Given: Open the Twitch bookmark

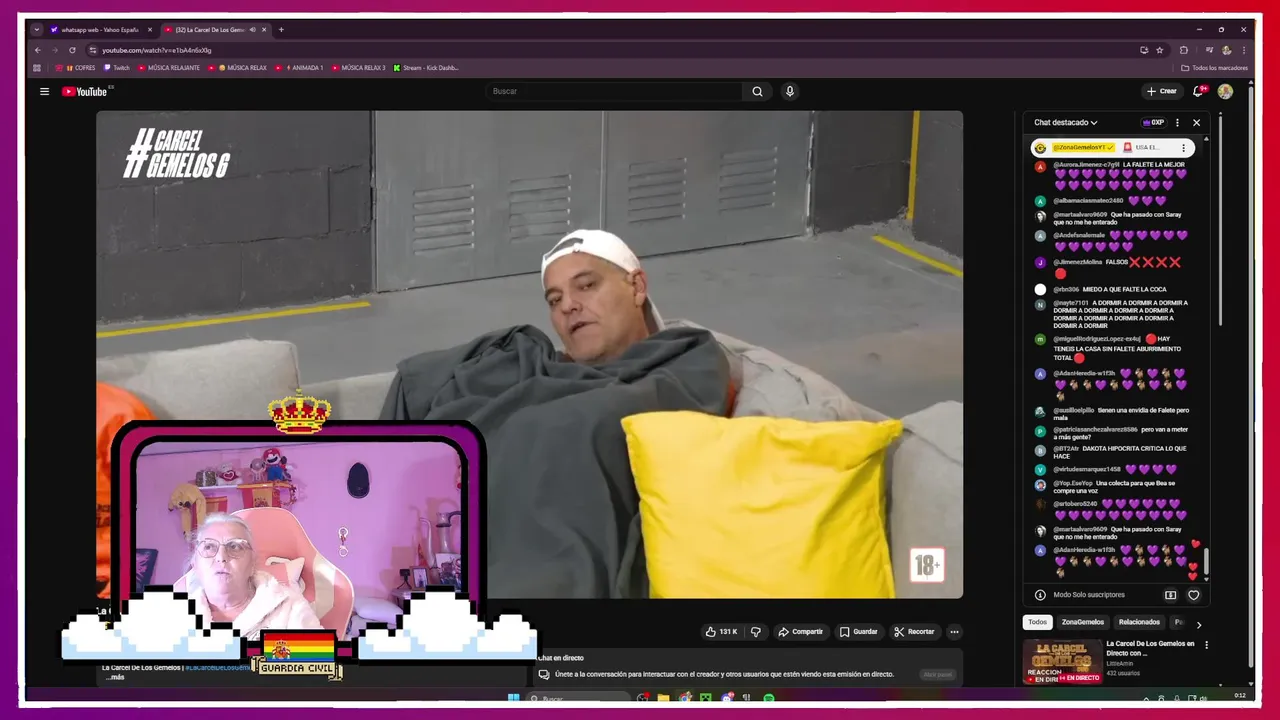Looking at the screenshot, I should [x=116, y=68].
